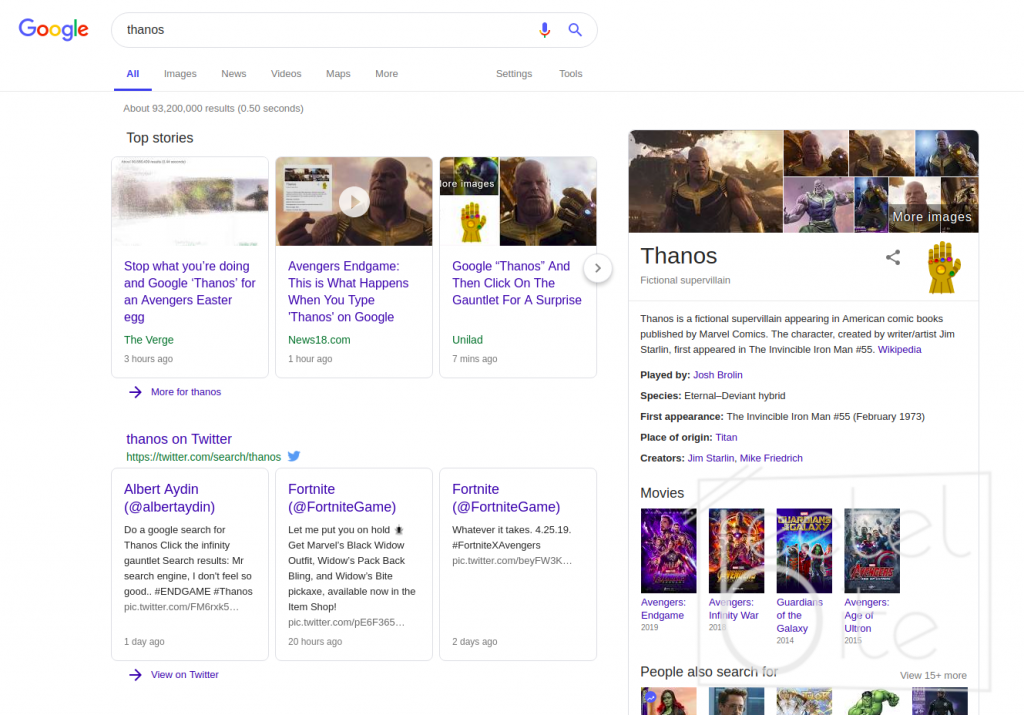Switch to the Images tab

[x=180, y=74]
